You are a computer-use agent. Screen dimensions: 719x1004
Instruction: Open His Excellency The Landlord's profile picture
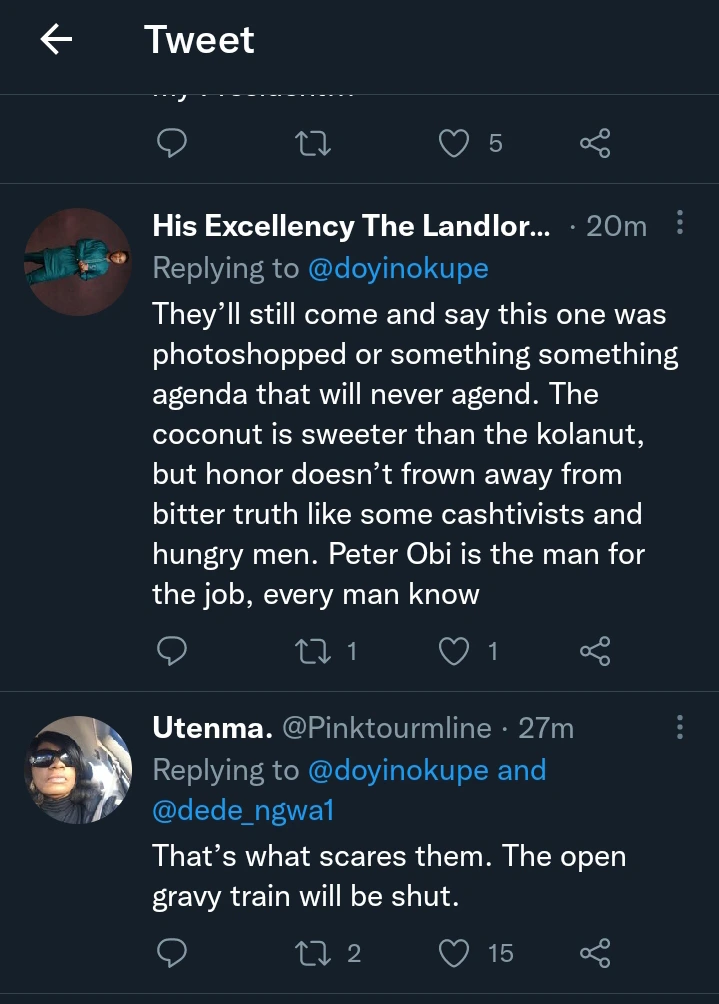[x=77, y=262]
